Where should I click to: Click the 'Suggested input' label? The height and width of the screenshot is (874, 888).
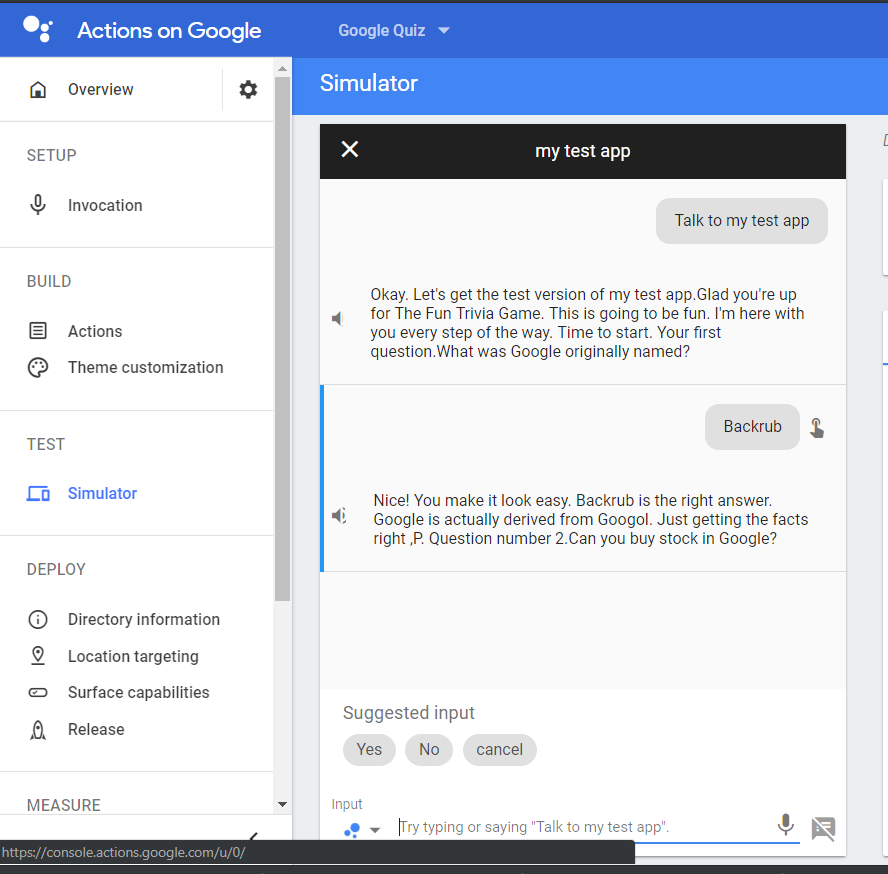pyautogui.click(x=408, y=713)
